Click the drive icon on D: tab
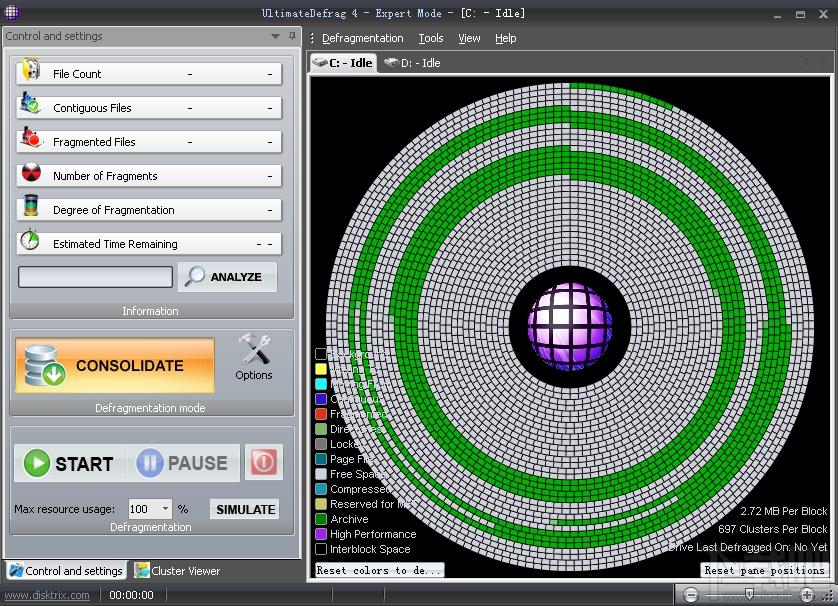838x606 pixels. click(391, 63)
